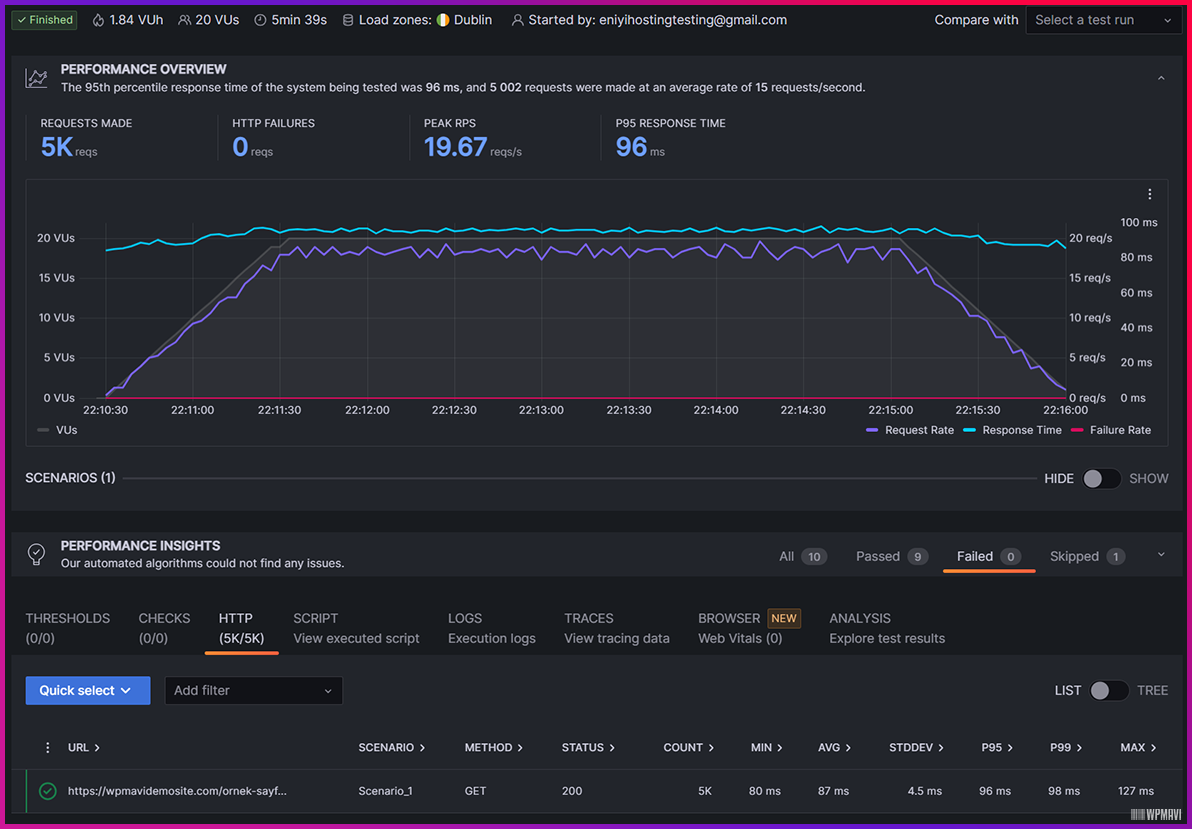Collapse the Performance Overview section
Screen dimensions: 1192x829
pos(1161,78)
